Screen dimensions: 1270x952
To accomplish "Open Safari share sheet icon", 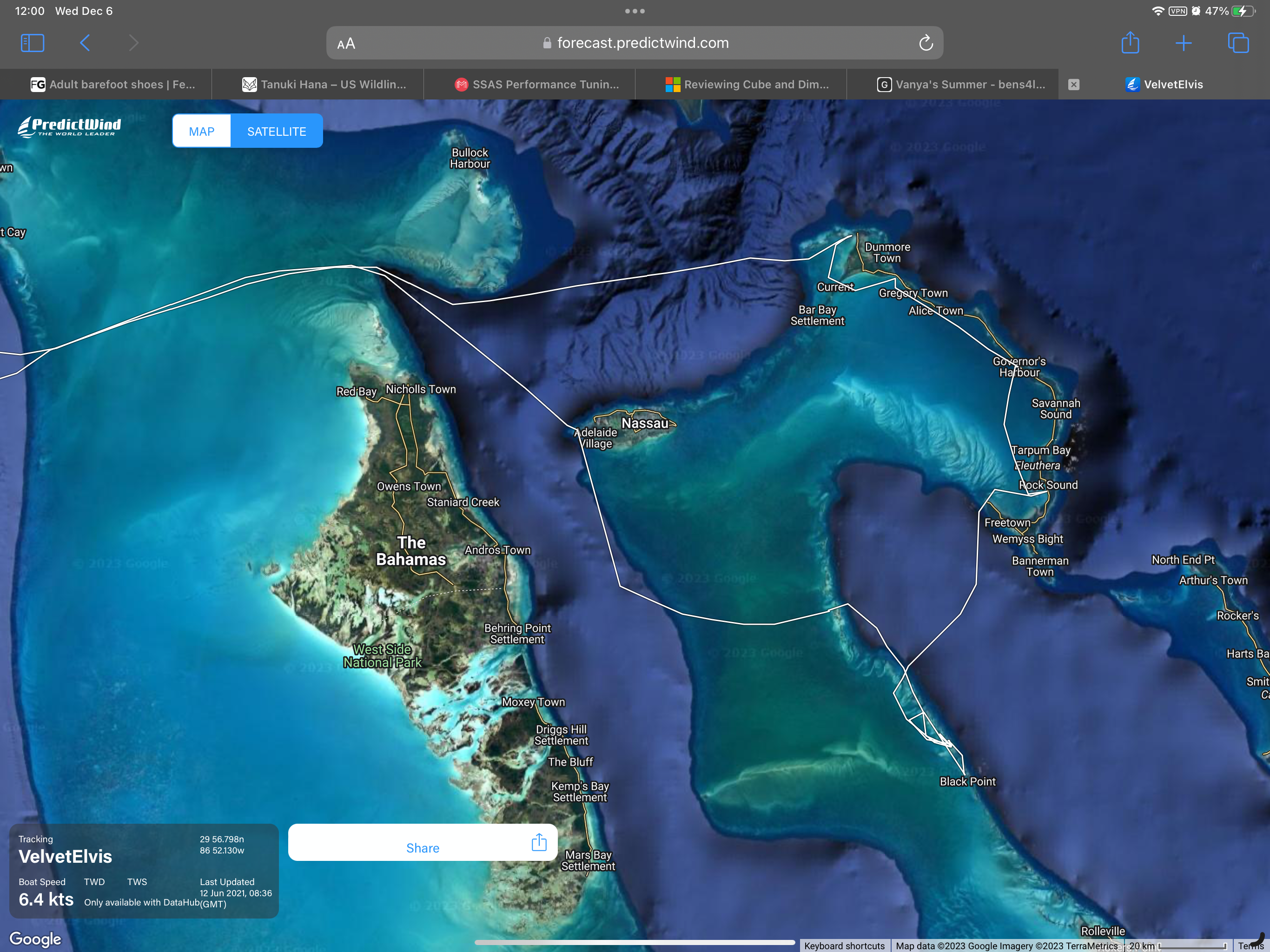I will point(1130,43).
